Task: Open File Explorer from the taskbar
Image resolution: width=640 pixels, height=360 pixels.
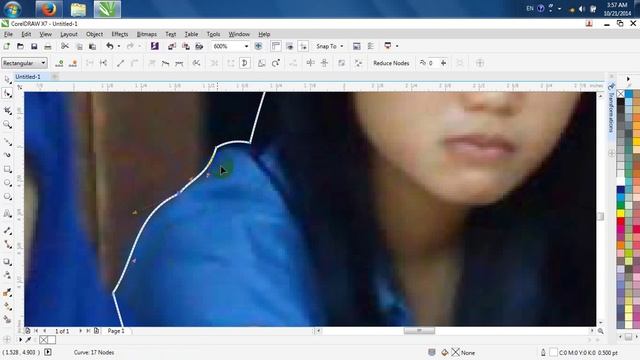Action: pos(78,9)
